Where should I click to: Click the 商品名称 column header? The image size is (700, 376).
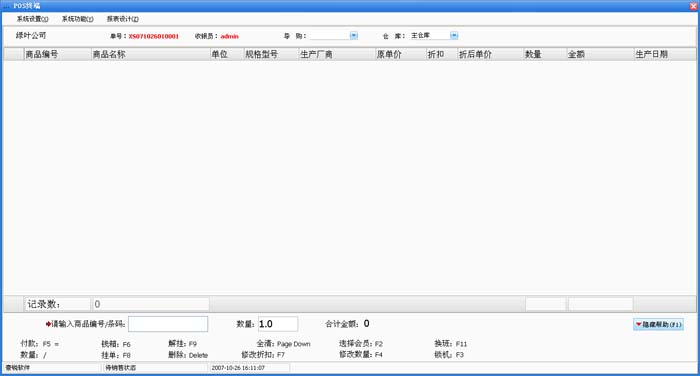pyautogui.click(x=150, y=54)
